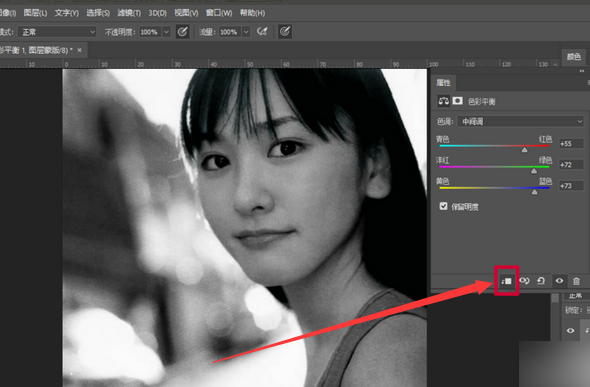Switch to the 颜色 panel tab
This screenshot has height=387, width=590.
pos(574,57)
